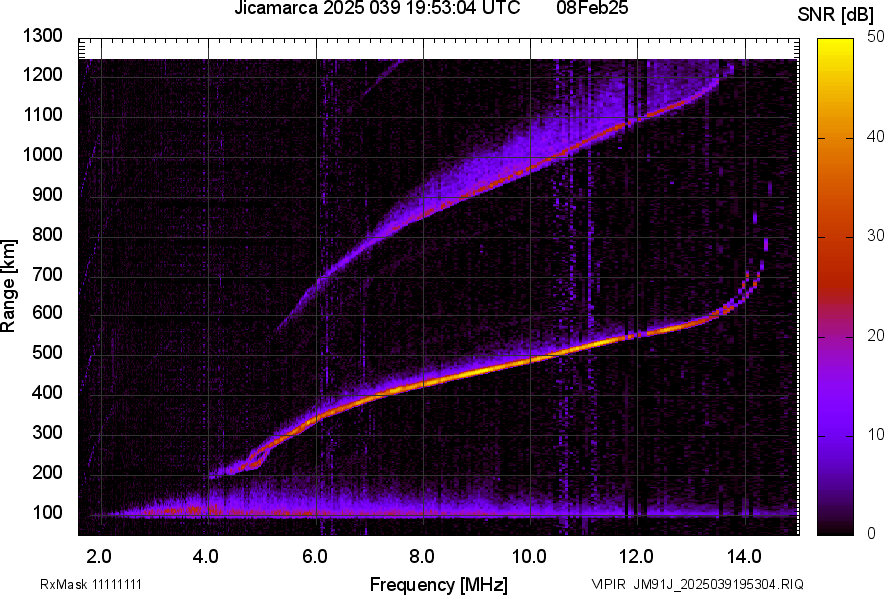Click the 1100 range tick label

[42, 114]
